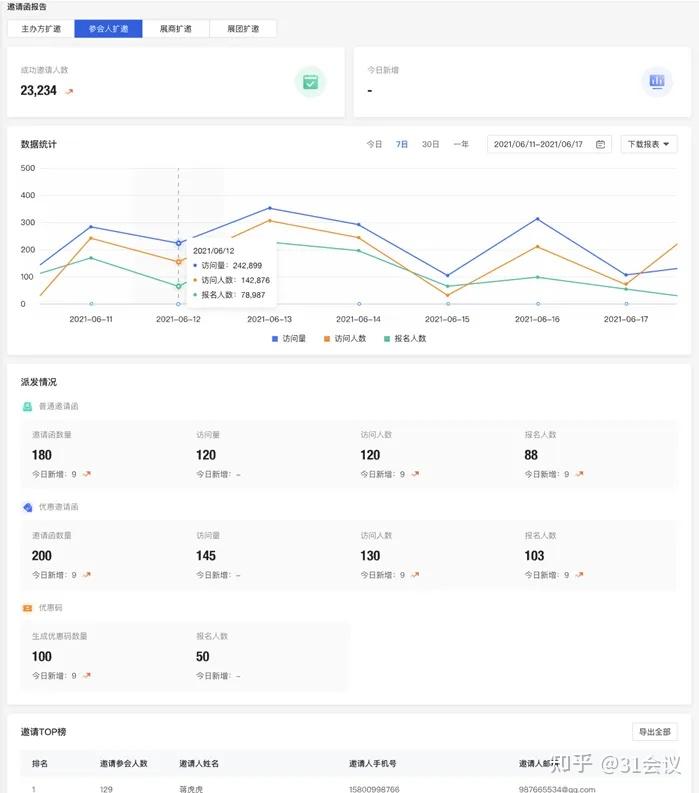The width and height of the screenshot is (699, 793).
Task: Click the orange 优惠码 ticket icon
Action: point(27,607)
